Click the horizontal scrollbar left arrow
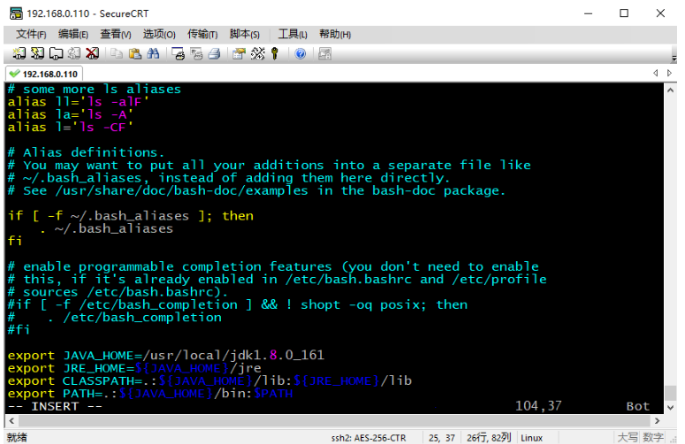The height and width of the screenshot is (444, 685). click(x=12, y=421)
